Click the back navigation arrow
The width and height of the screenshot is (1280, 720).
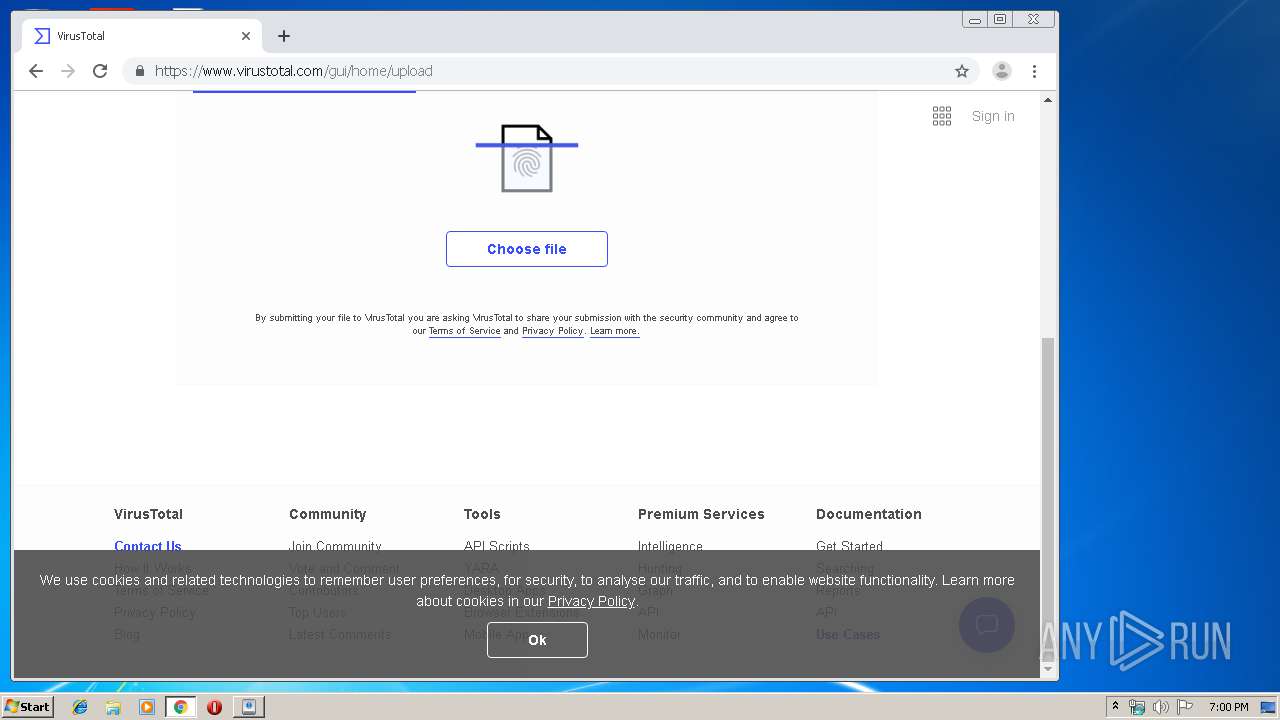click(x=36, y=71)
